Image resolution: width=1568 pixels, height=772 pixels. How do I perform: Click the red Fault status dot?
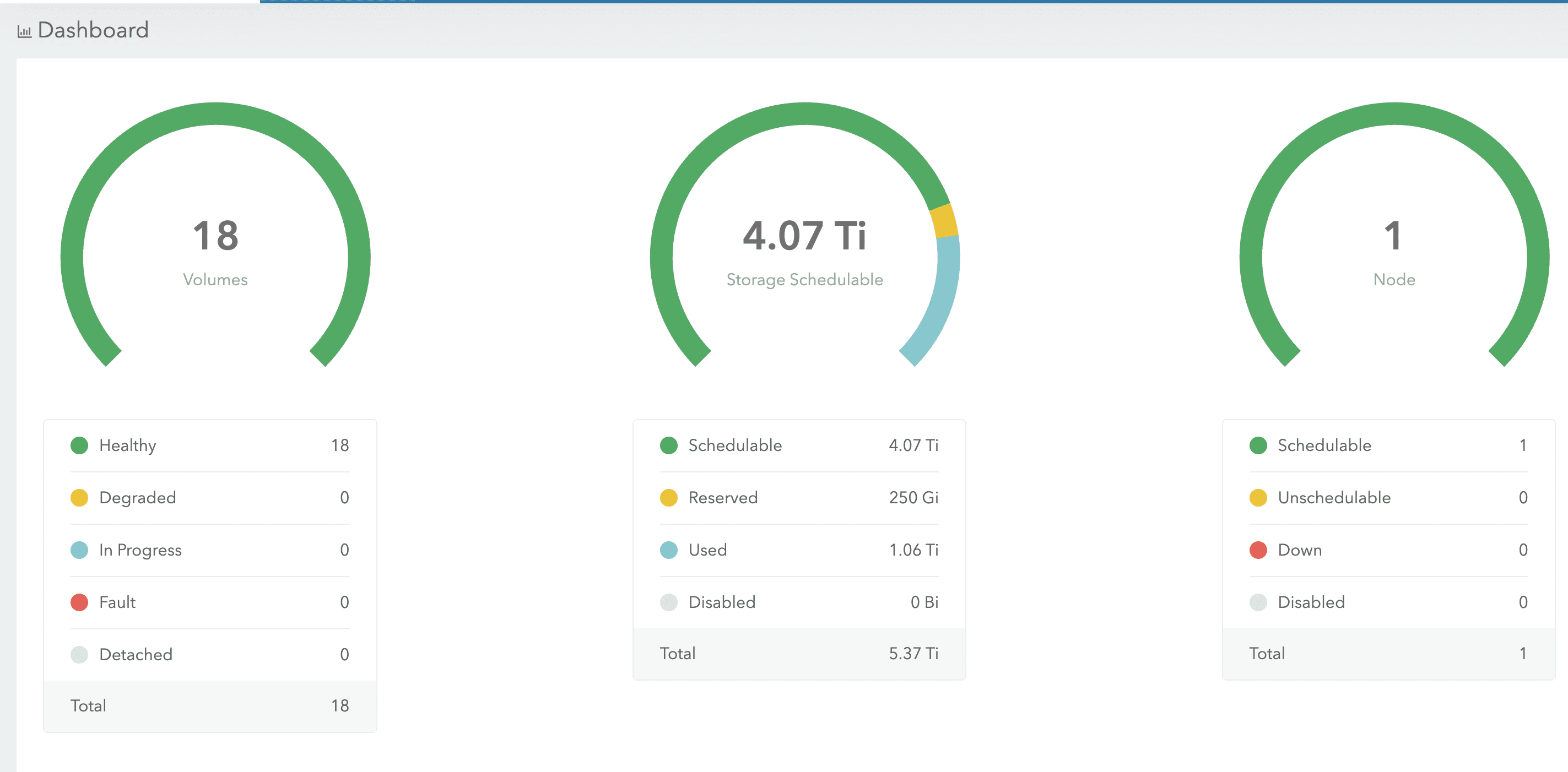click(79, 602)
